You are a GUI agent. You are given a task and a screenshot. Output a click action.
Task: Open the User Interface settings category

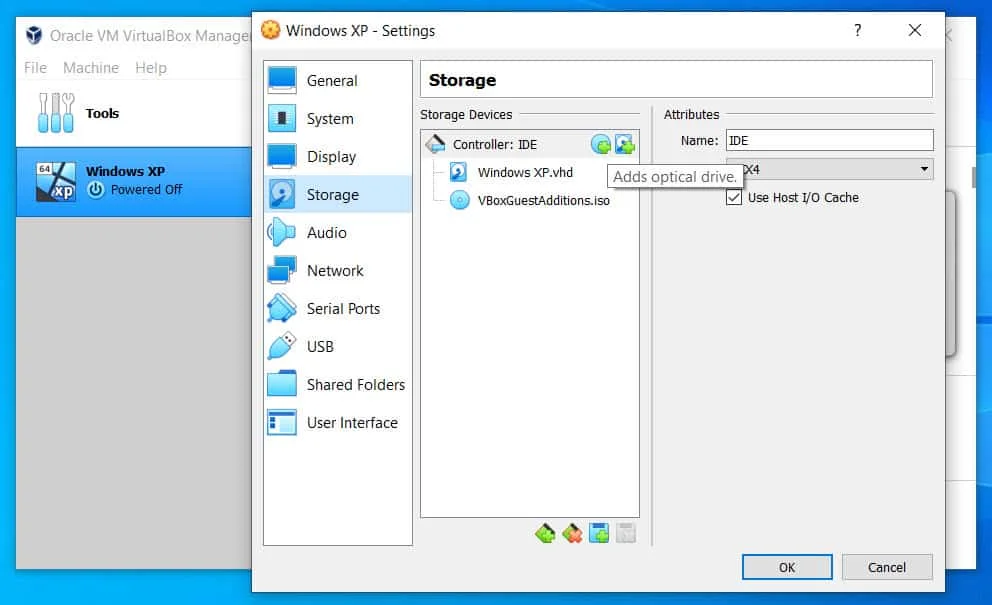tap(337, 422)
